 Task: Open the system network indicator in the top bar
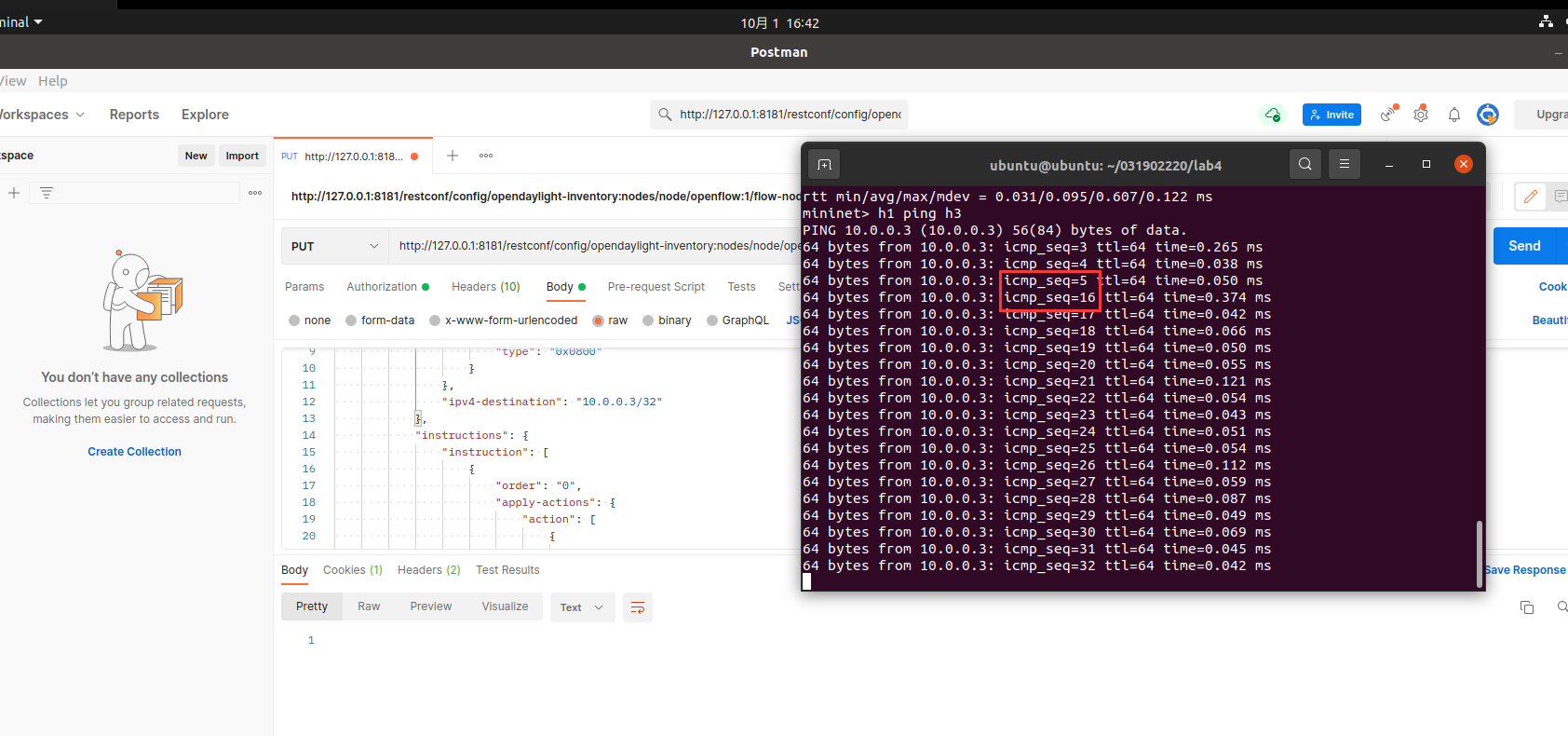click(1547, 21)
